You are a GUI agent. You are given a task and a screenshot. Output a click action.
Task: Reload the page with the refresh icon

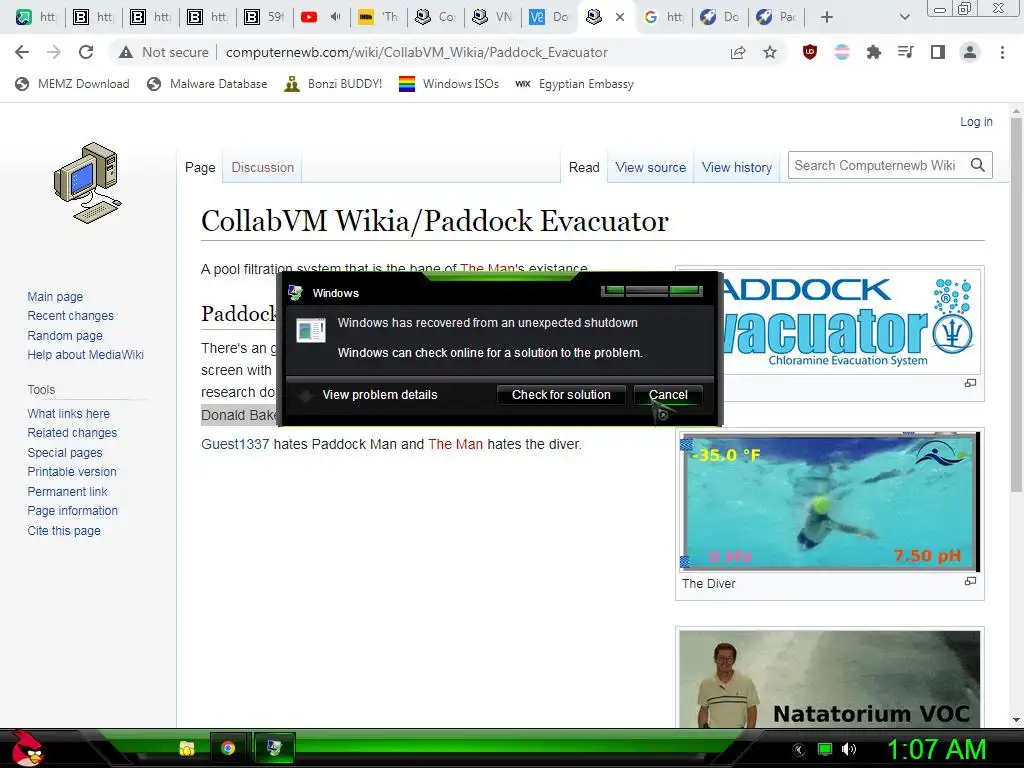(x=86, y=52)
